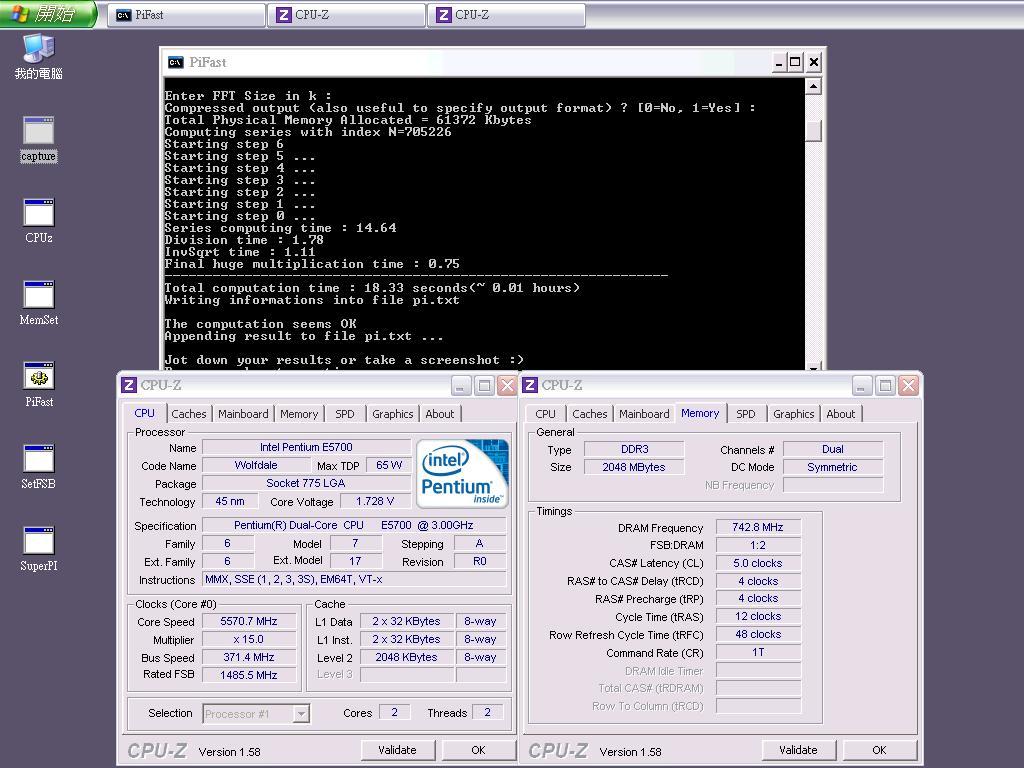
Task: Select the capture desktop icon
Action: pos(39,139)
